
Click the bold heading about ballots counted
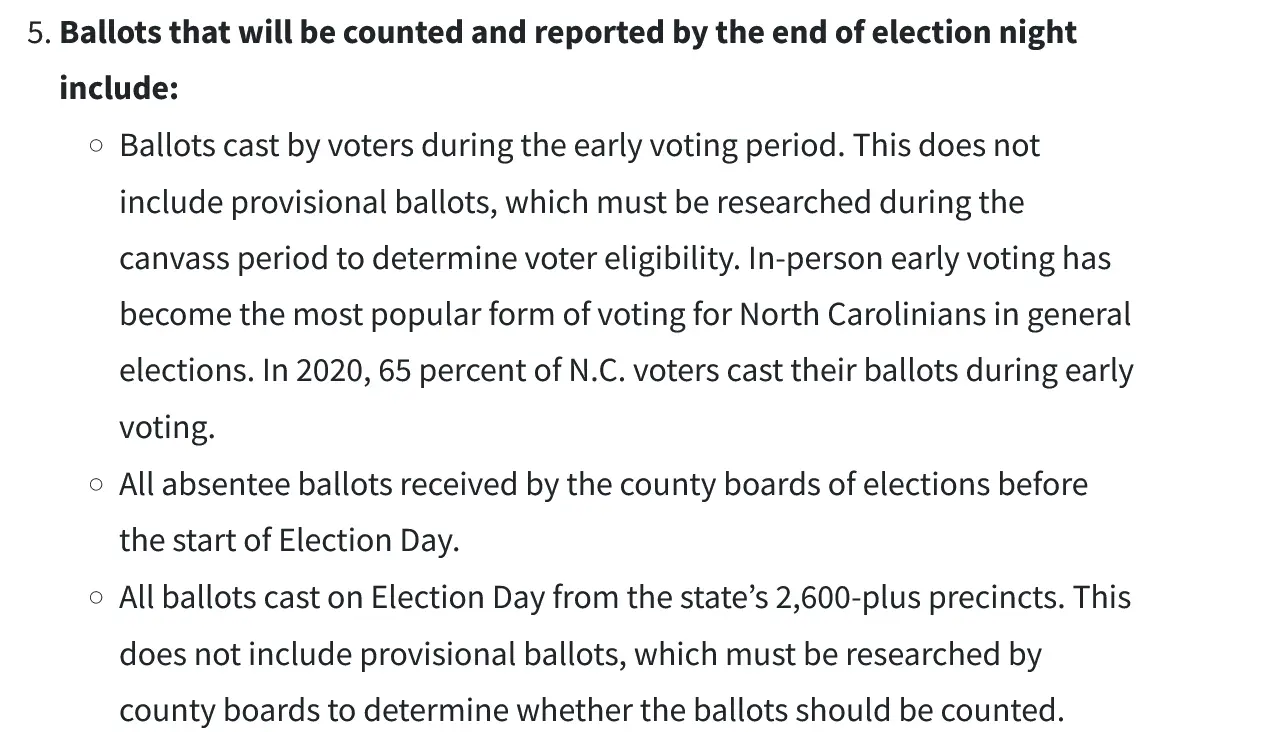point(568,33)
